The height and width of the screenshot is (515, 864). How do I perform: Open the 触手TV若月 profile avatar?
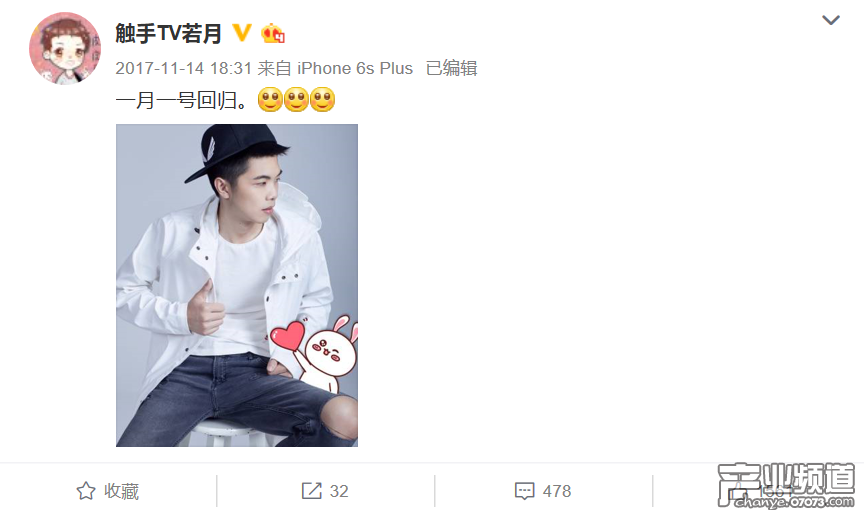[65, 48]
